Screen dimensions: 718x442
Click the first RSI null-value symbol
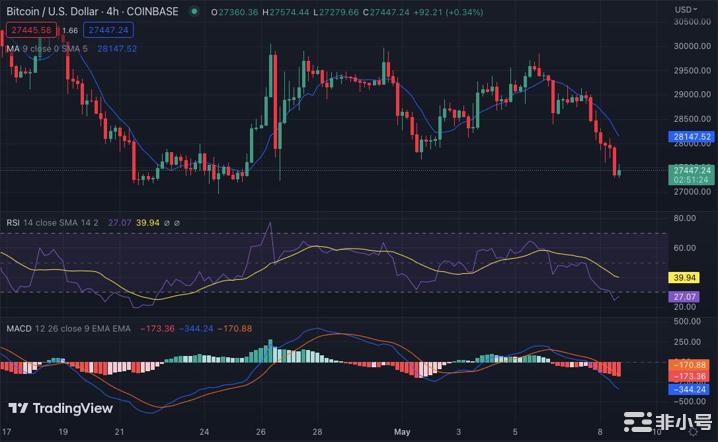point(167,222)
